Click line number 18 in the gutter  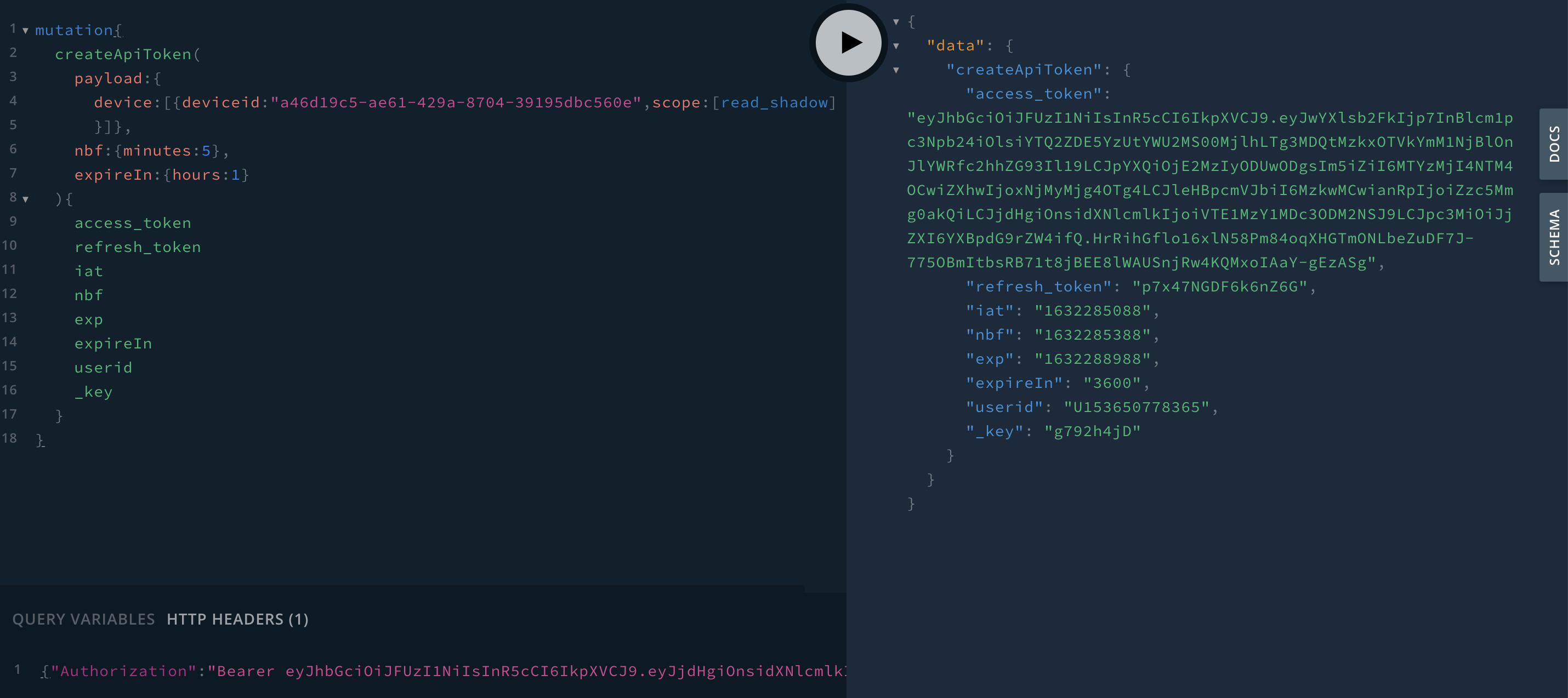point(9,438)
